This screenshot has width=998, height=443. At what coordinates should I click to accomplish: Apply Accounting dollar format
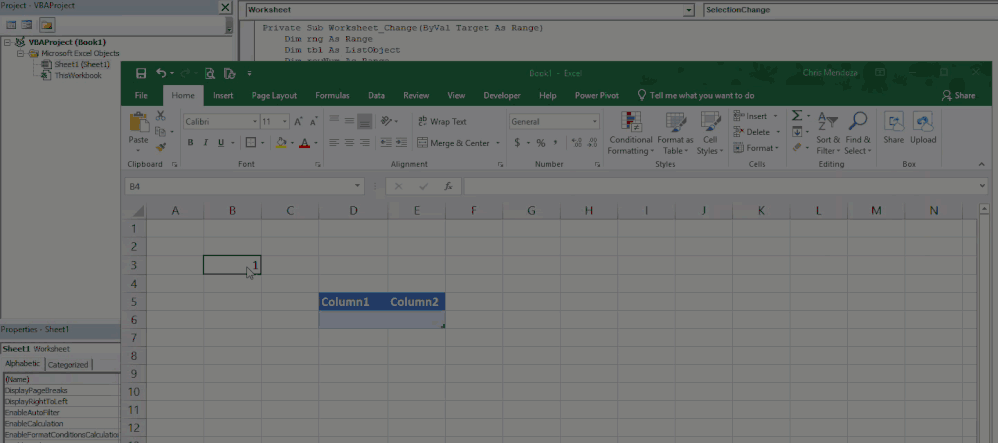coord(517,143)
